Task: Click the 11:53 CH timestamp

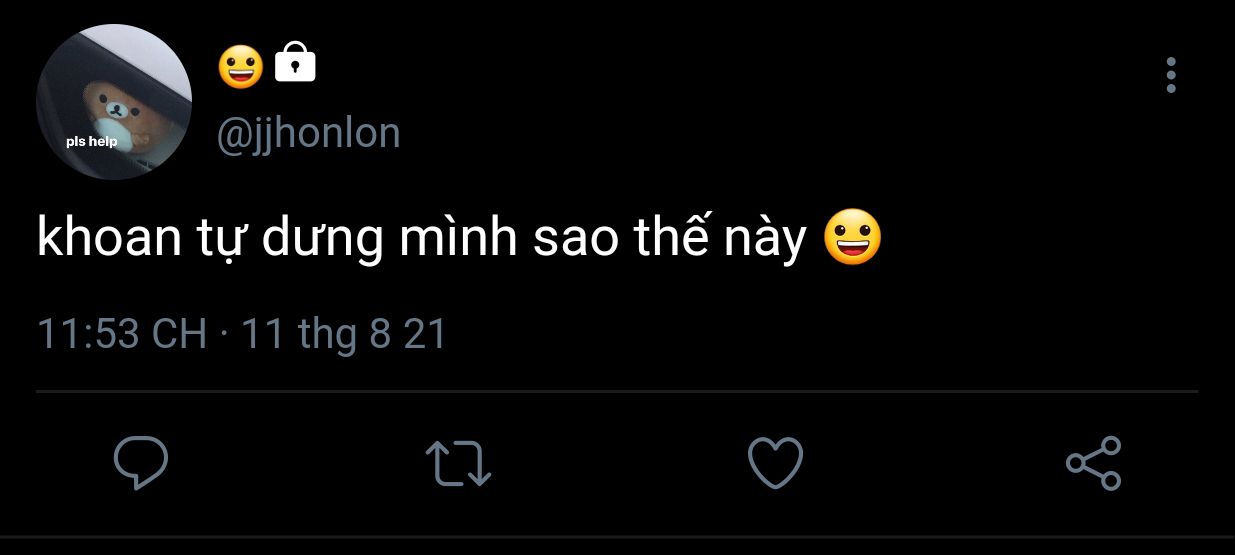Action: pos(121,334)
